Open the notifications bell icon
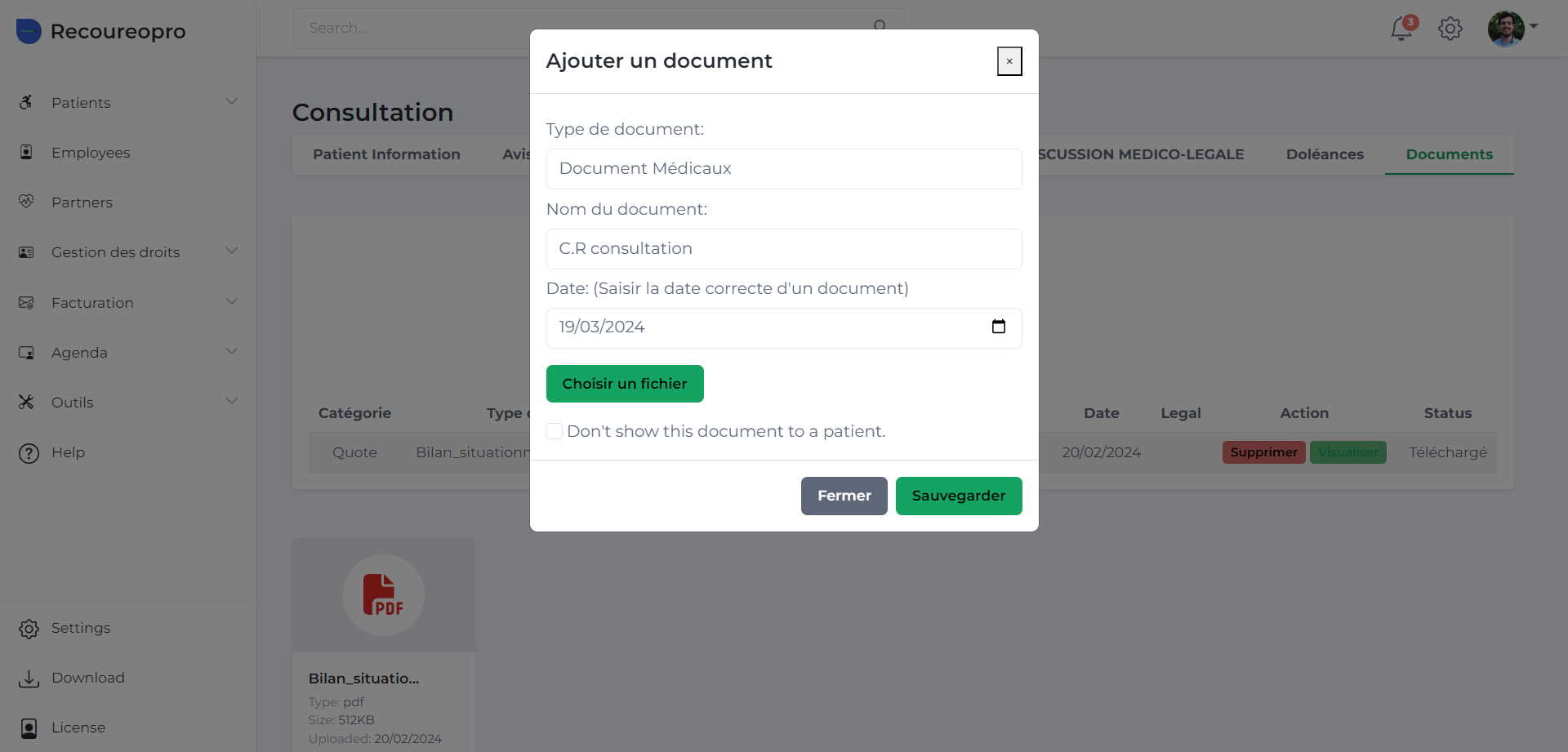Screen dimensions: 1568x752 point(1401,29)
